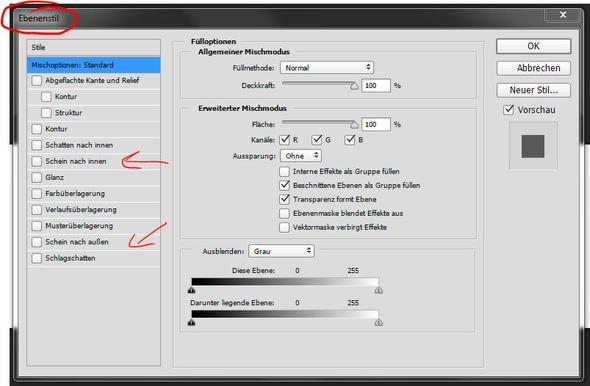
Task: Enable Schatten nach innen checkbox
Action: [x=37, y=145]
